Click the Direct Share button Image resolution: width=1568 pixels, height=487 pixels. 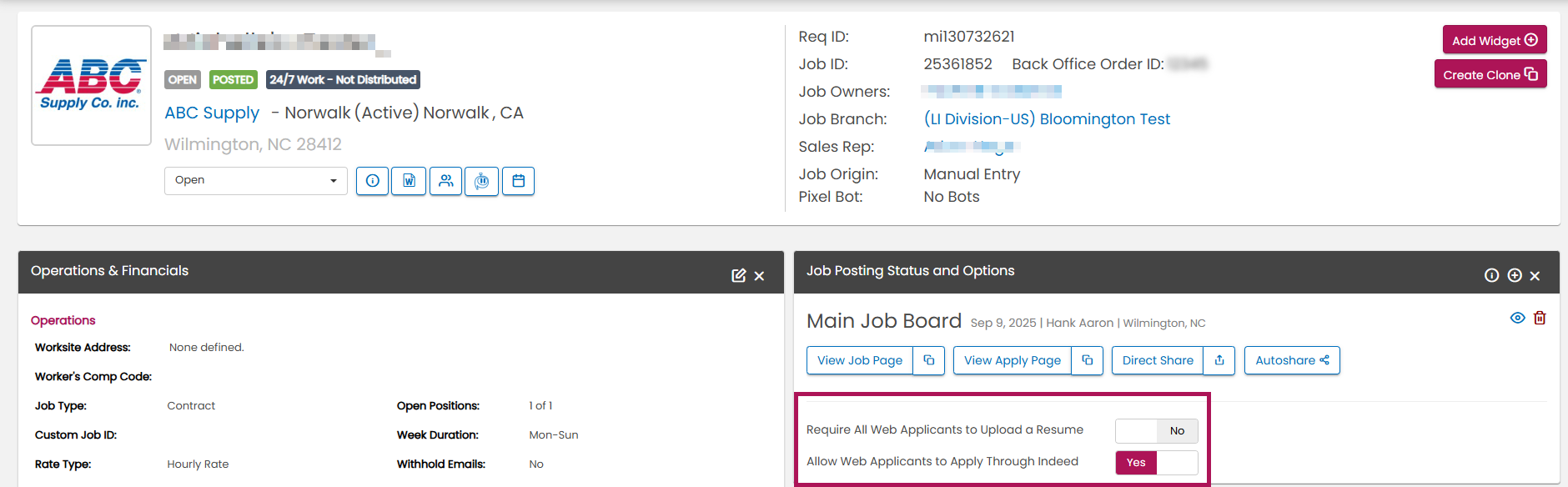(1158, 360)
